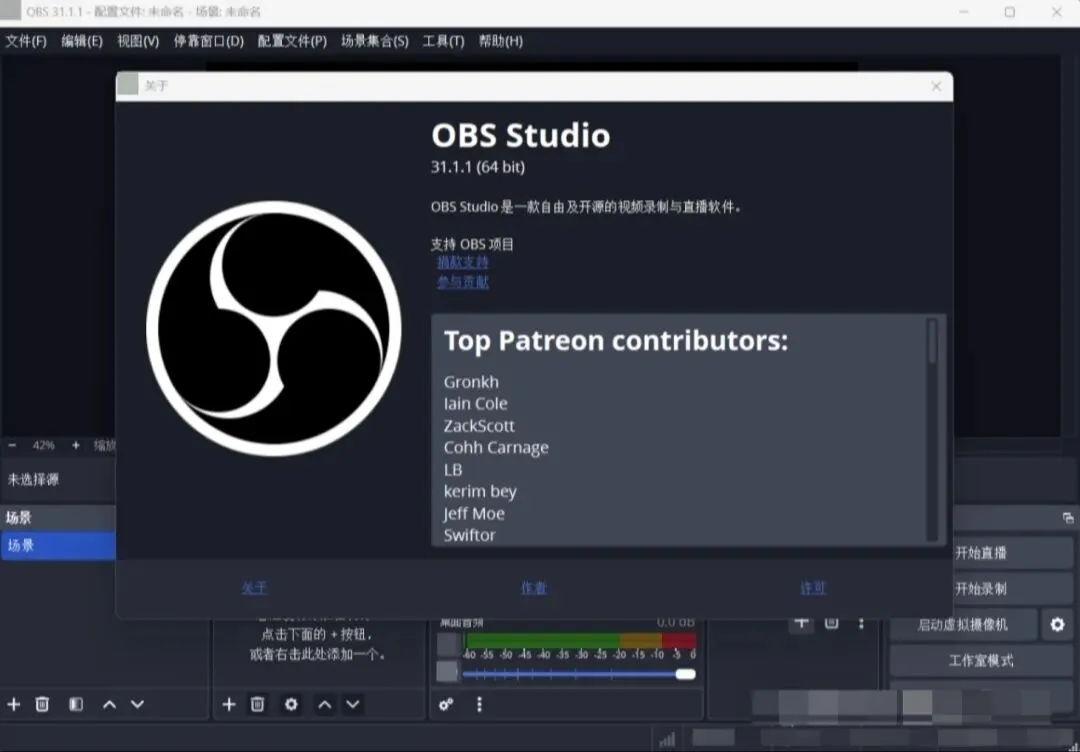Open virtual camera settings gear
Image resolution: width=1080 pixels, height=752 pixels.
coord(1057,625)
